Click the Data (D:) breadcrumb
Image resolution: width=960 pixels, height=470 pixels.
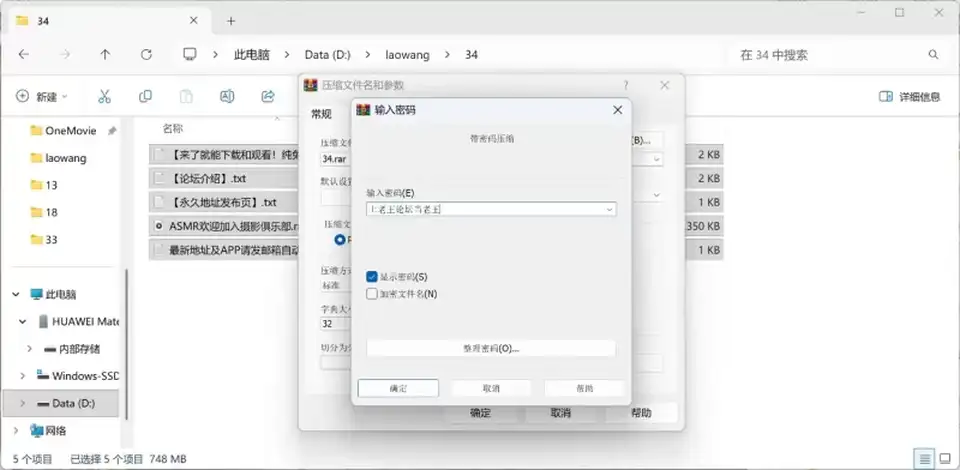click(328, 54)
